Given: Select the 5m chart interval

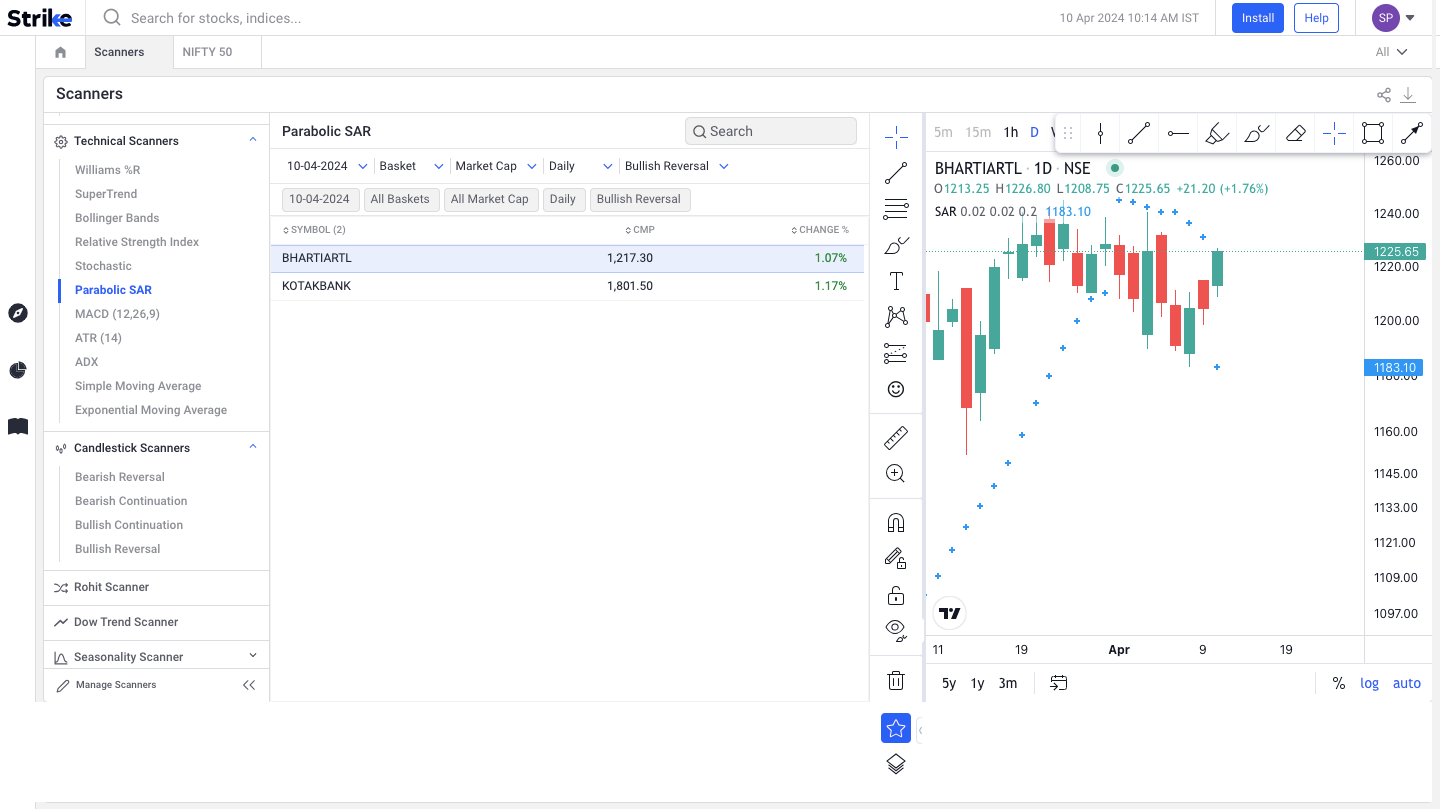Looking at the screenshot, I should [943, 132].
